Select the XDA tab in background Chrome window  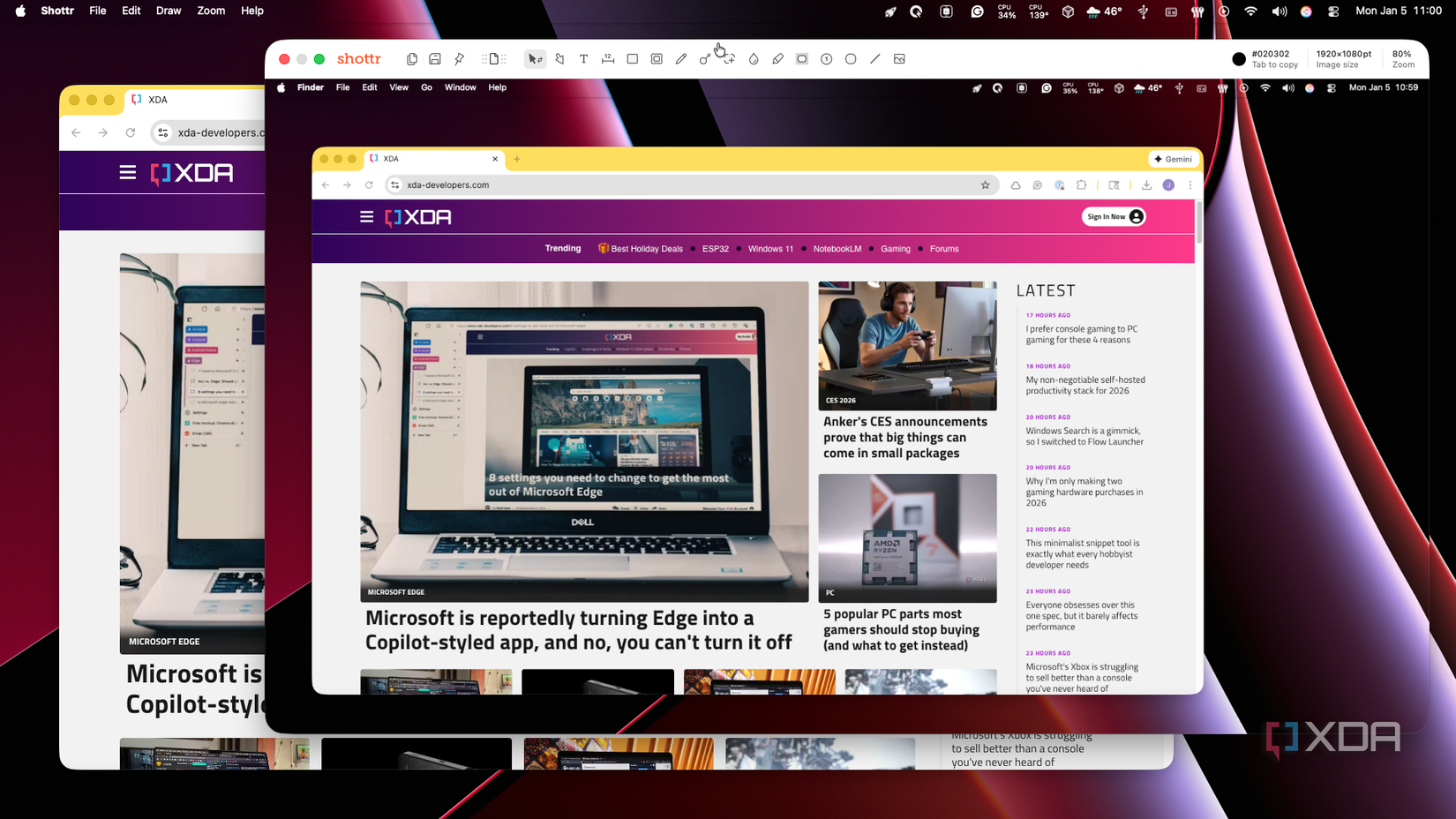[194, 100]
